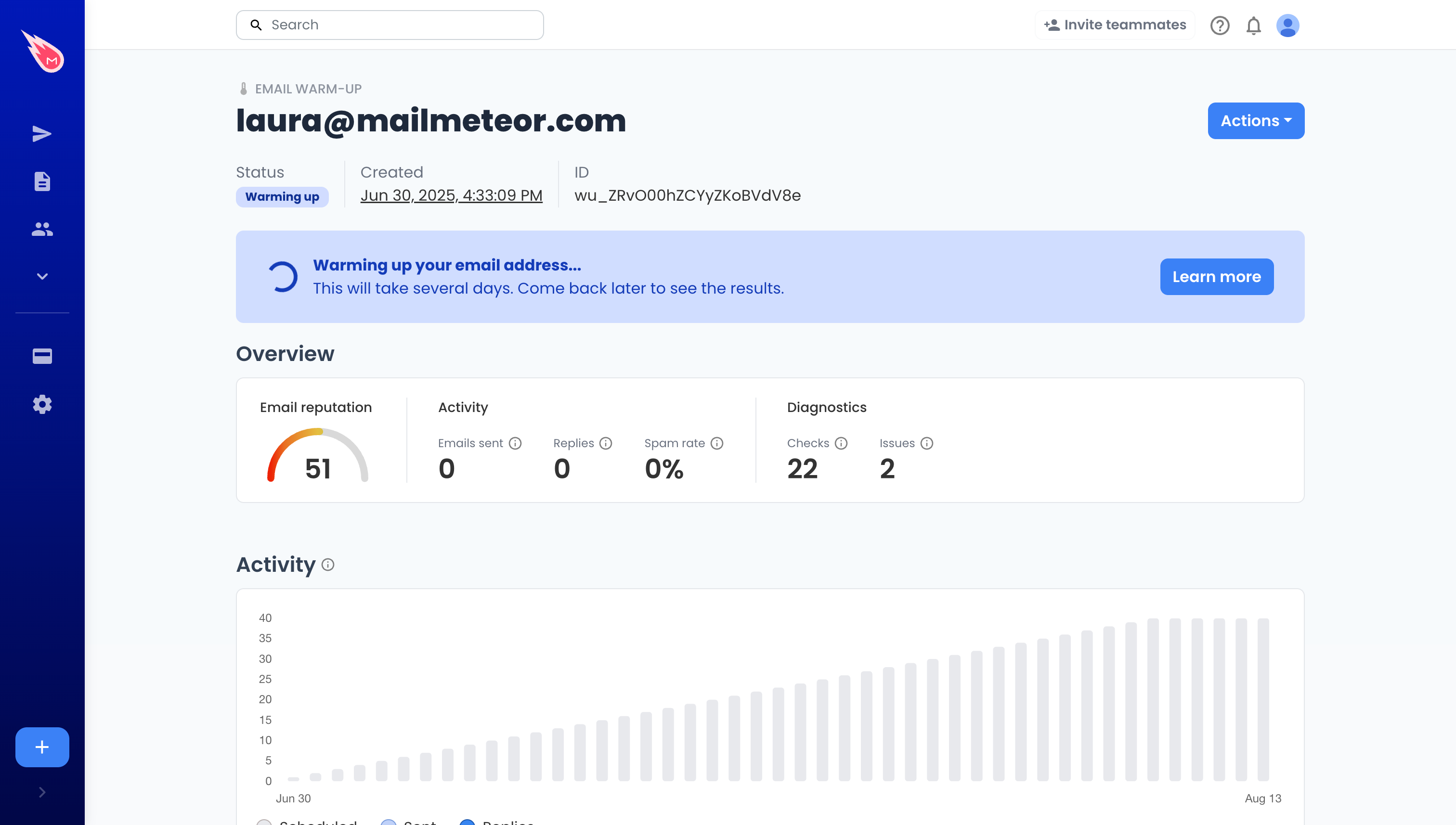The width and height of the screenshot is (1456, 825).
Task: Click the thermometer Email Warm-up icon
Action: coord(243,89)
